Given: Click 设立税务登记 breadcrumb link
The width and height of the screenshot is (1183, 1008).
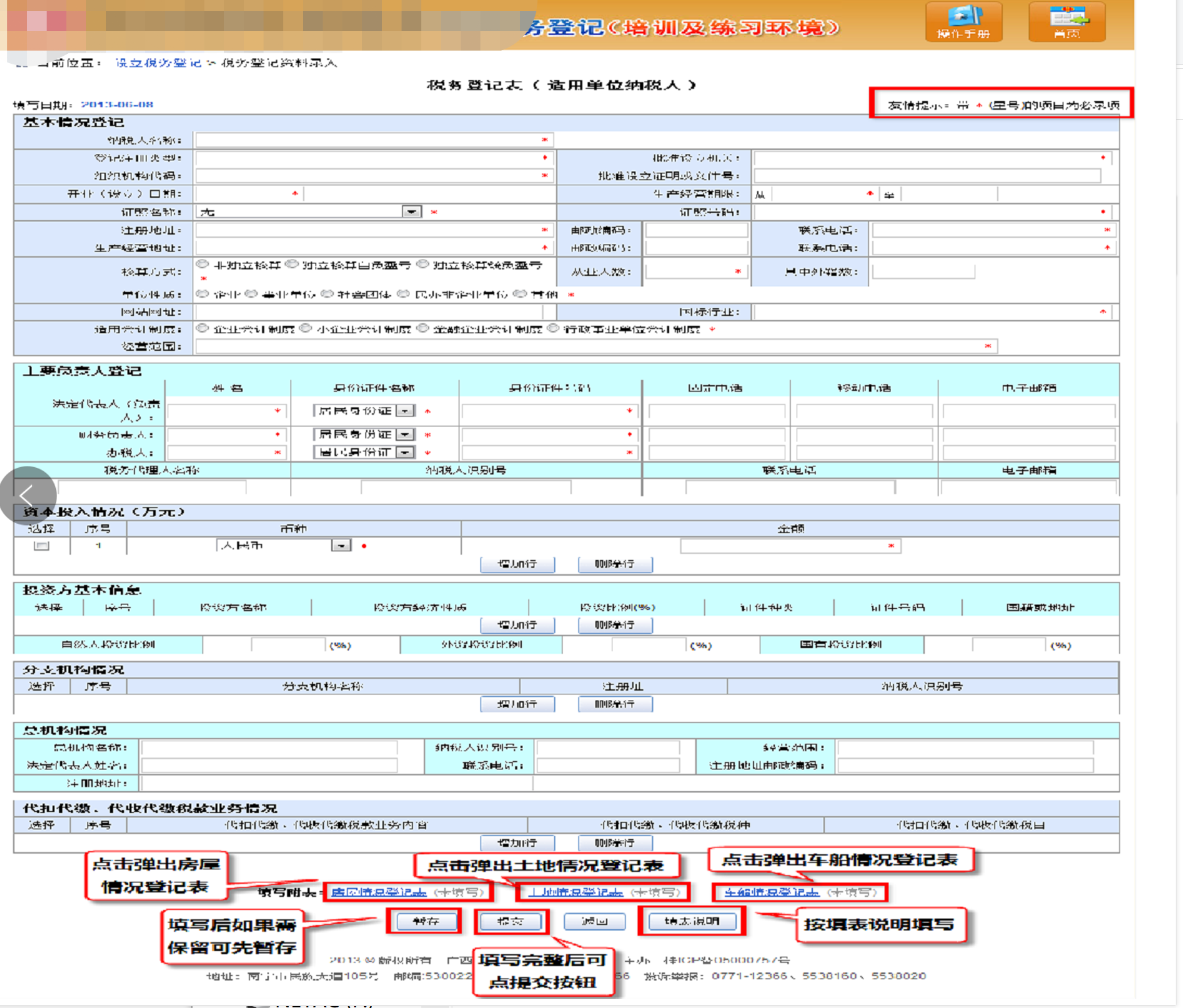Looking at the screenshot, I should [158, 63].
